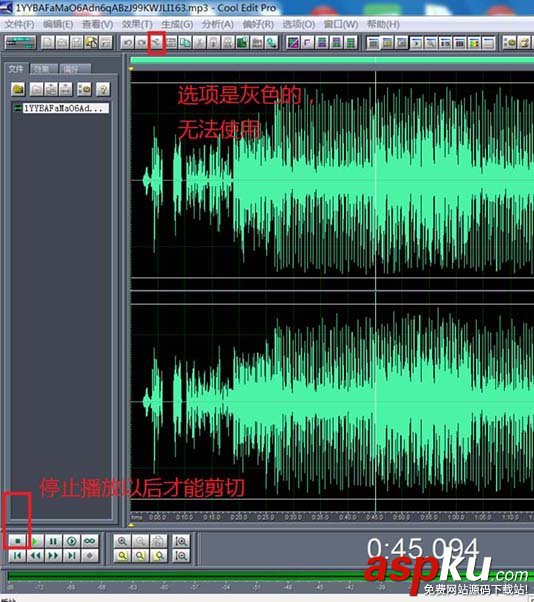Click the Zoom In horizontally magnifier

tap(122, 541)
